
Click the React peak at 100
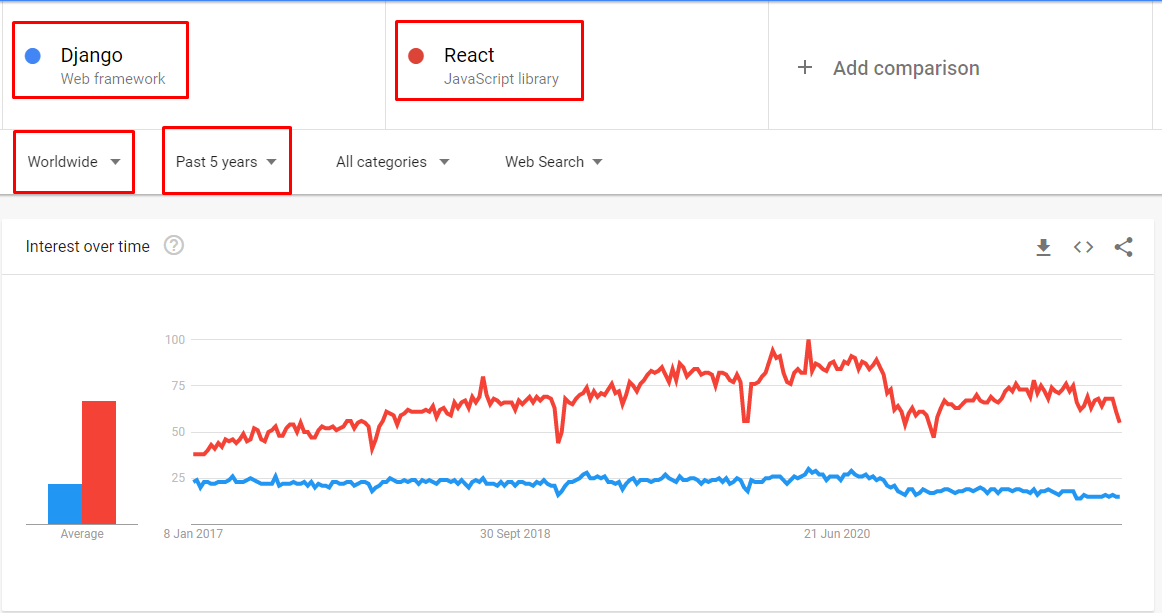(x=808, y=341)
